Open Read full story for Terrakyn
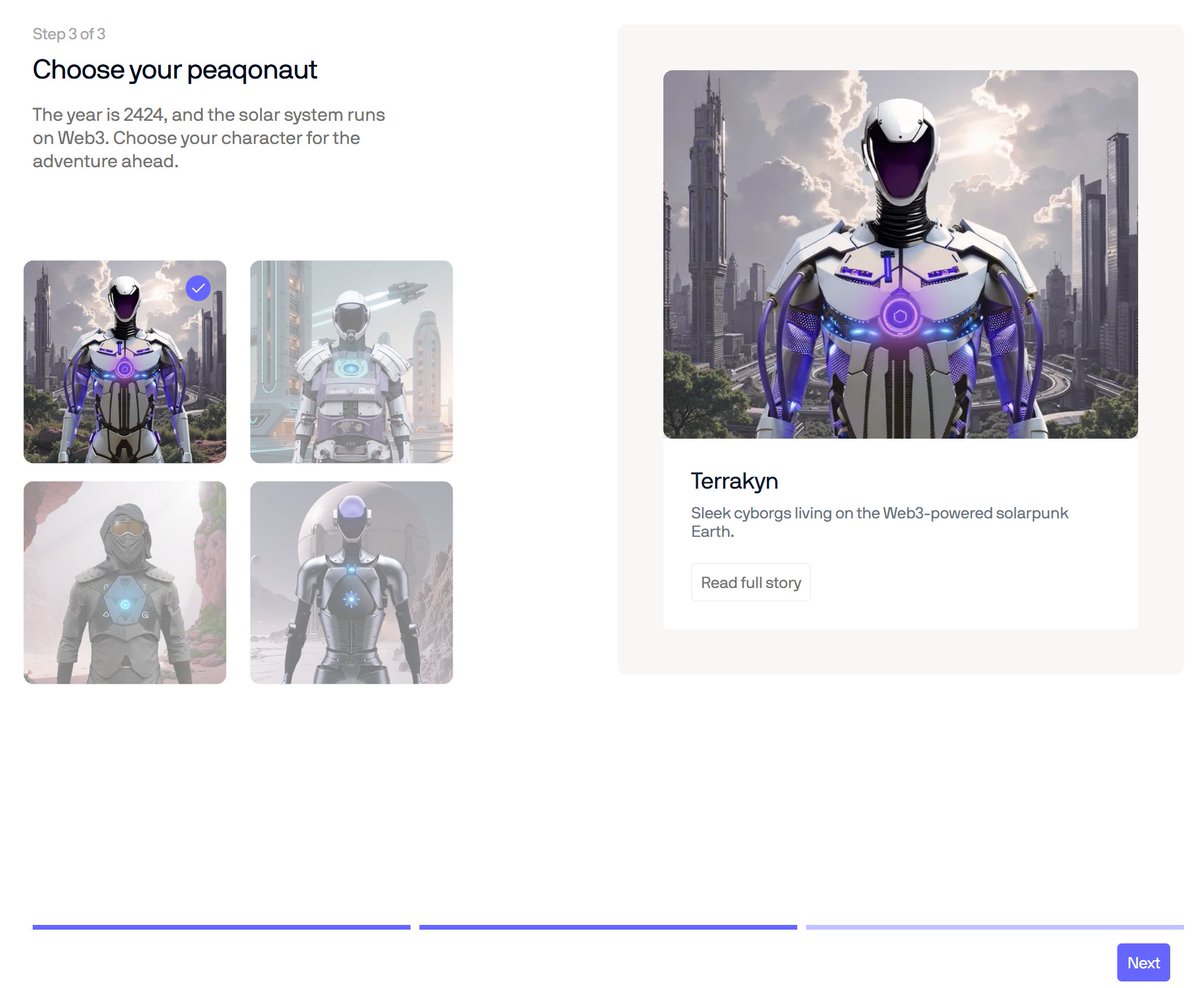The height and width of the screenshot is (988, 1200). (x=751, y=582)
